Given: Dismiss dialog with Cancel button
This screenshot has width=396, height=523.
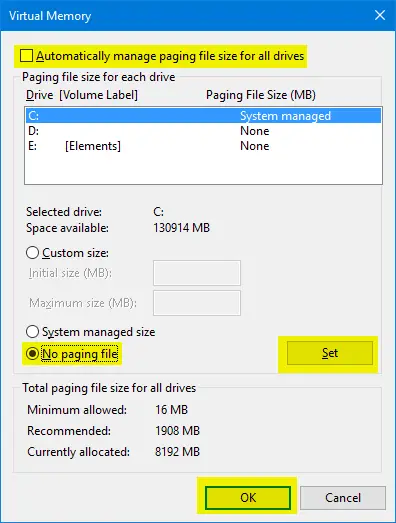Looking at the screenshot, I should (x=343, y=498).
